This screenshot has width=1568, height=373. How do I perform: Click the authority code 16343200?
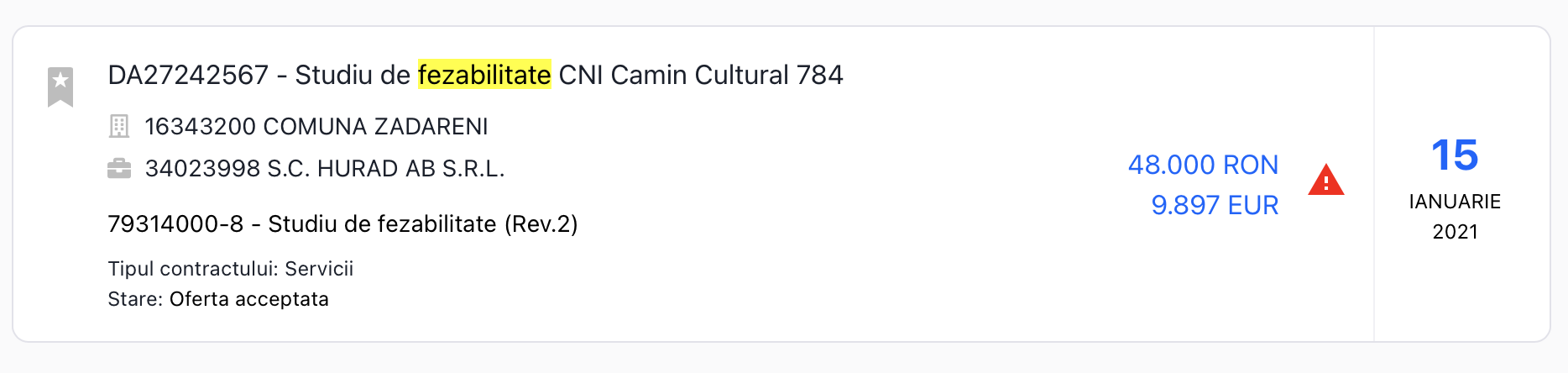pyautogui.click(x=200, y=127)
